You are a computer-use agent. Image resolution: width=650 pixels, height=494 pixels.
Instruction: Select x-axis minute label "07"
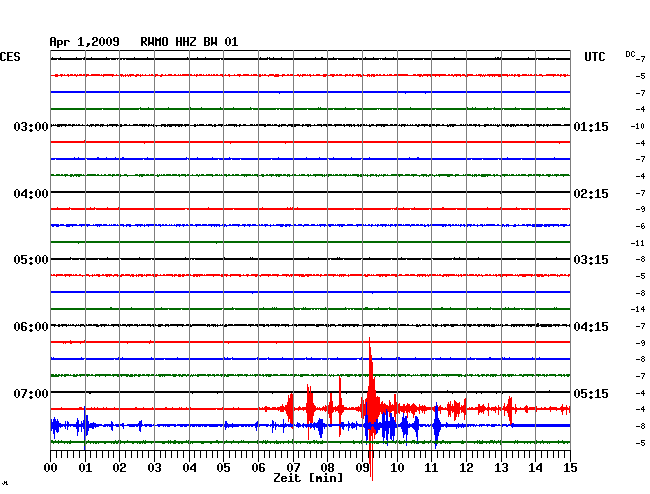(x=293, y=468)
